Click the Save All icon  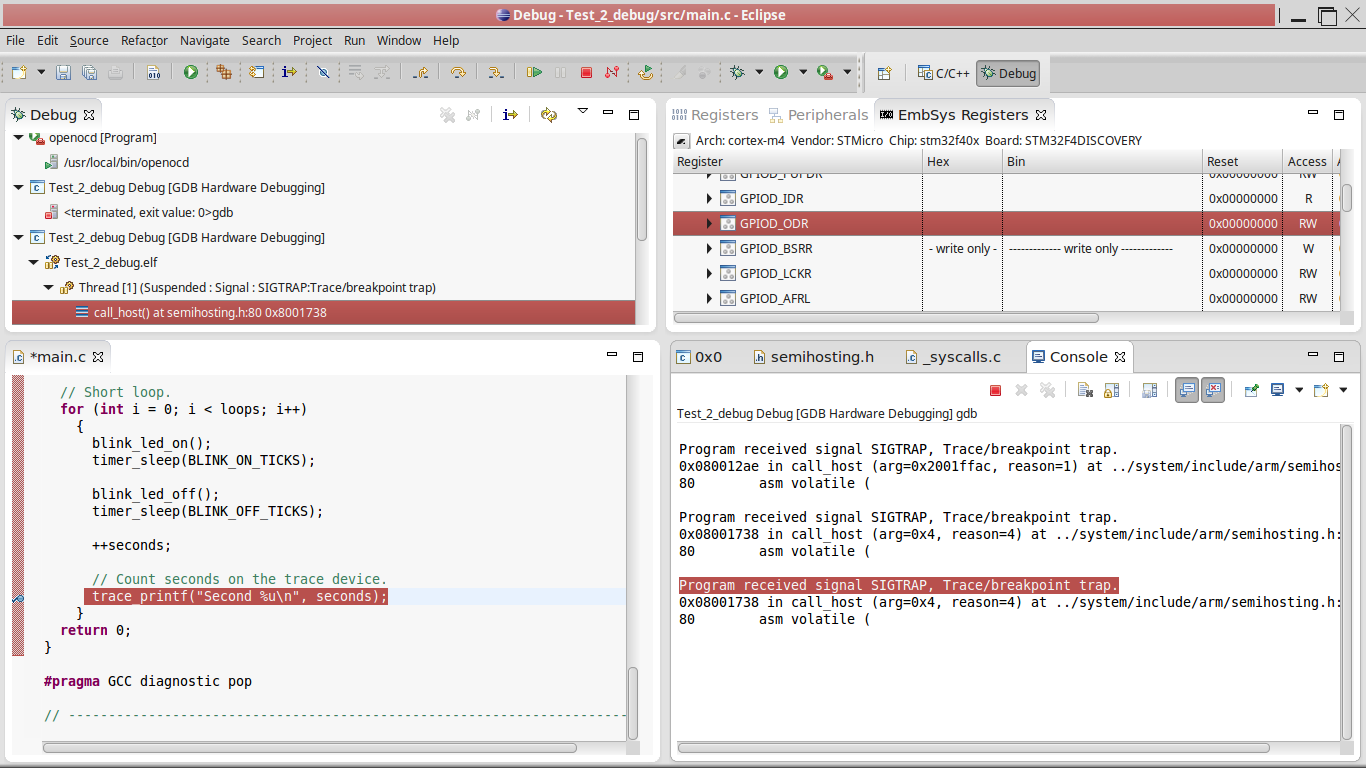coord(88,72)
